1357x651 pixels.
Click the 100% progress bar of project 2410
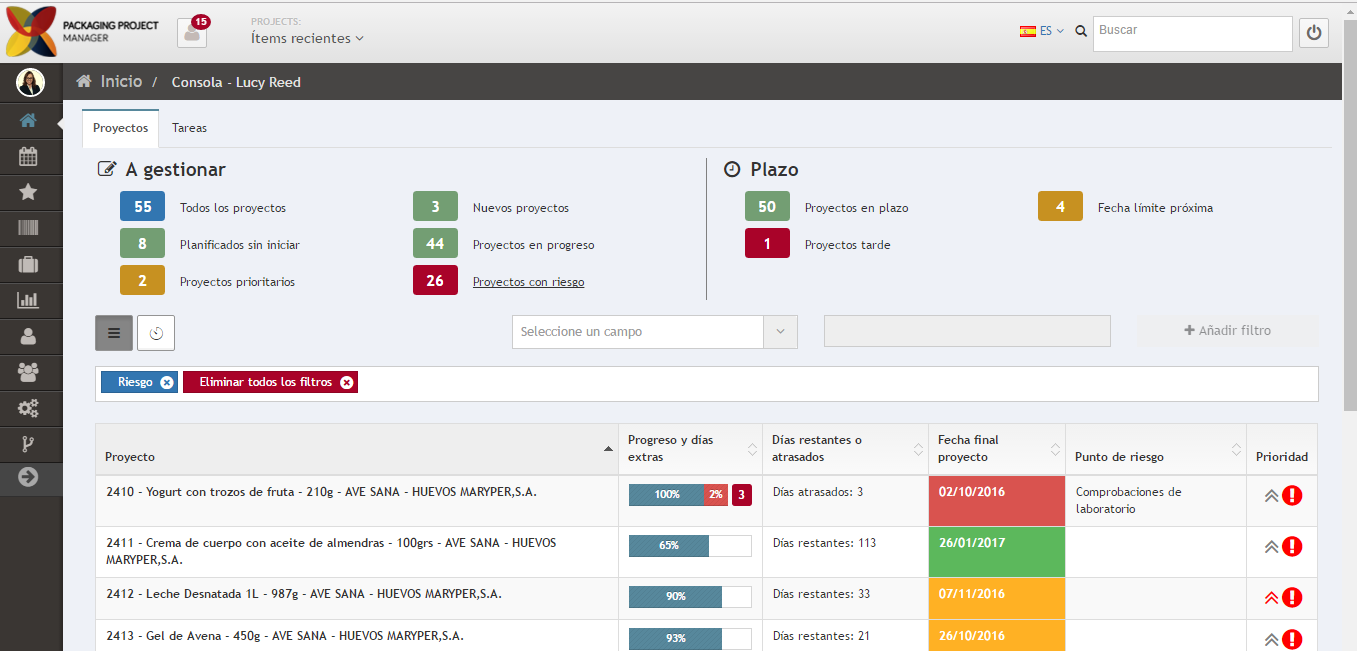pos(666,494)
